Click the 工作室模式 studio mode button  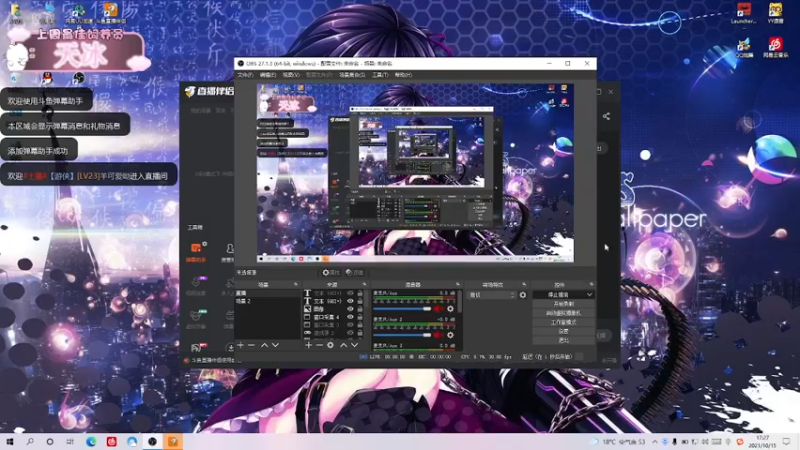563,322
